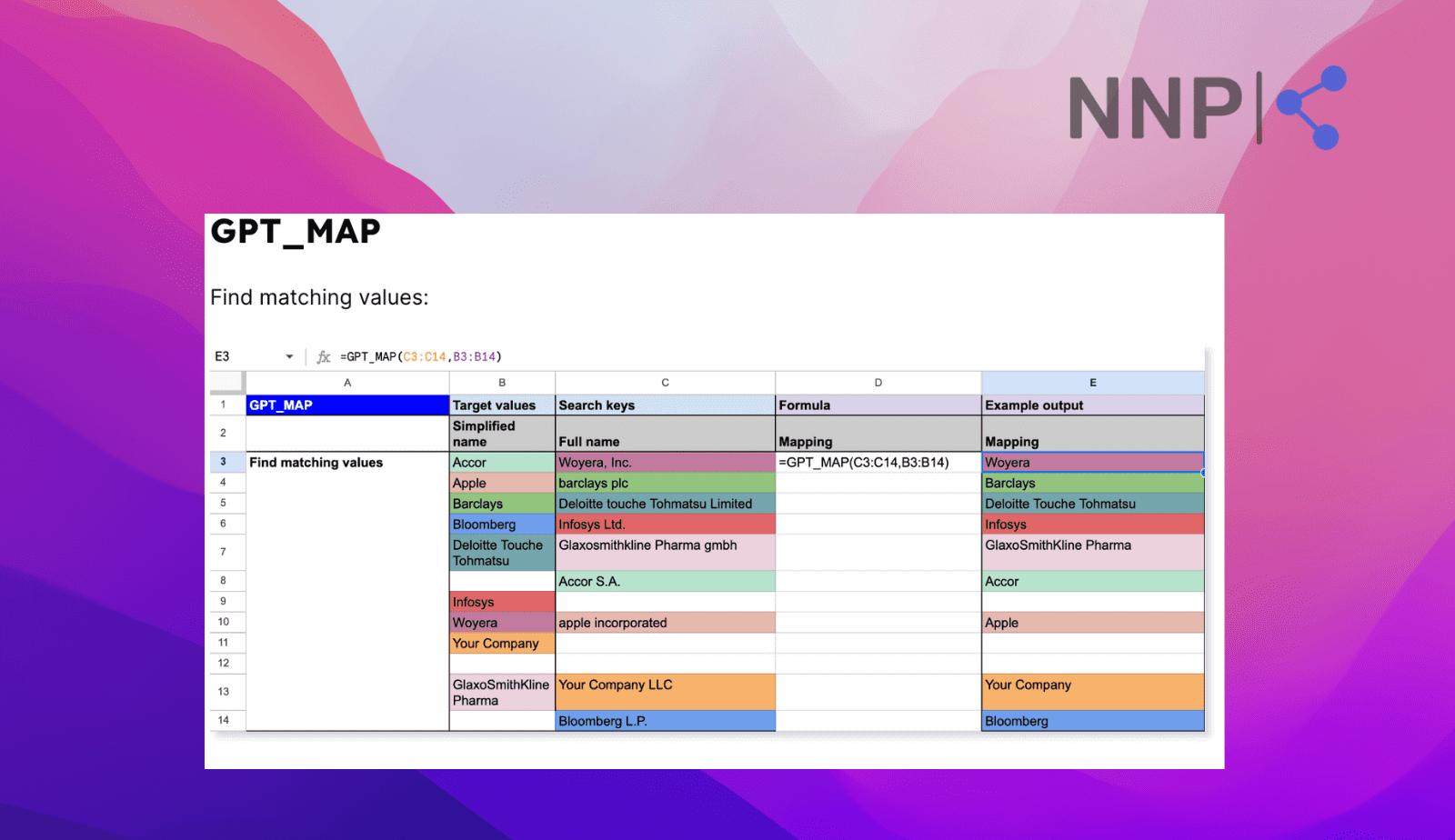
Task: Click the selected 'Woyera' cell in column E
Action: point(1093,462)
